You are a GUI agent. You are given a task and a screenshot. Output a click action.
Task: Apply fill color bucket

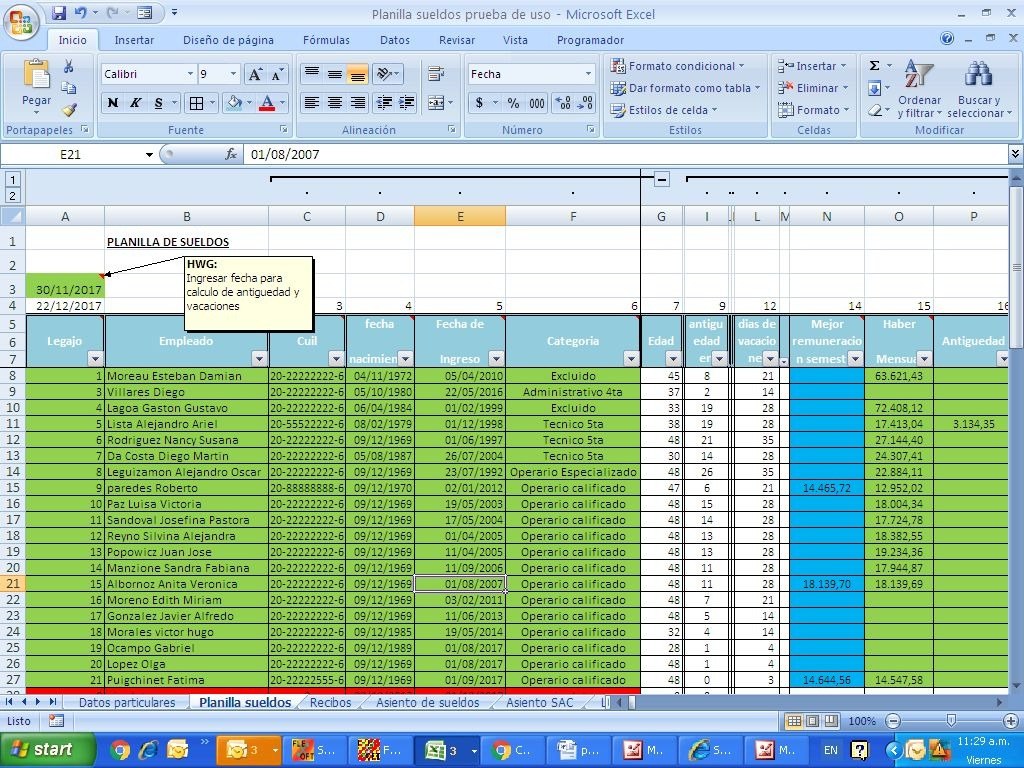click(x=233, y=103)
